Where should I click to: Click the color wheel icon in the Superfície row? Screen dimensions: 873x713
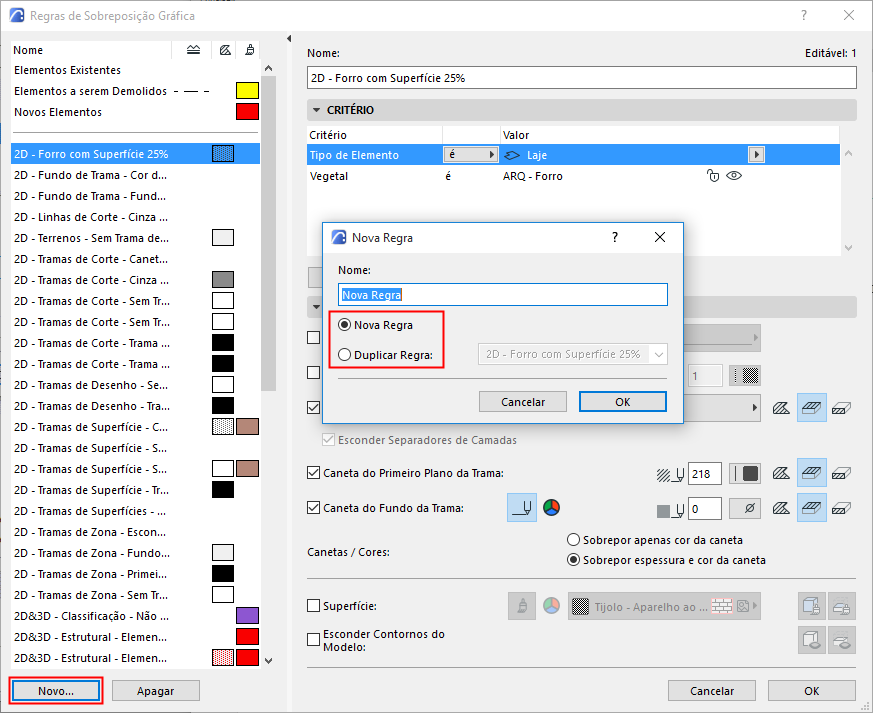pos(551,606)
